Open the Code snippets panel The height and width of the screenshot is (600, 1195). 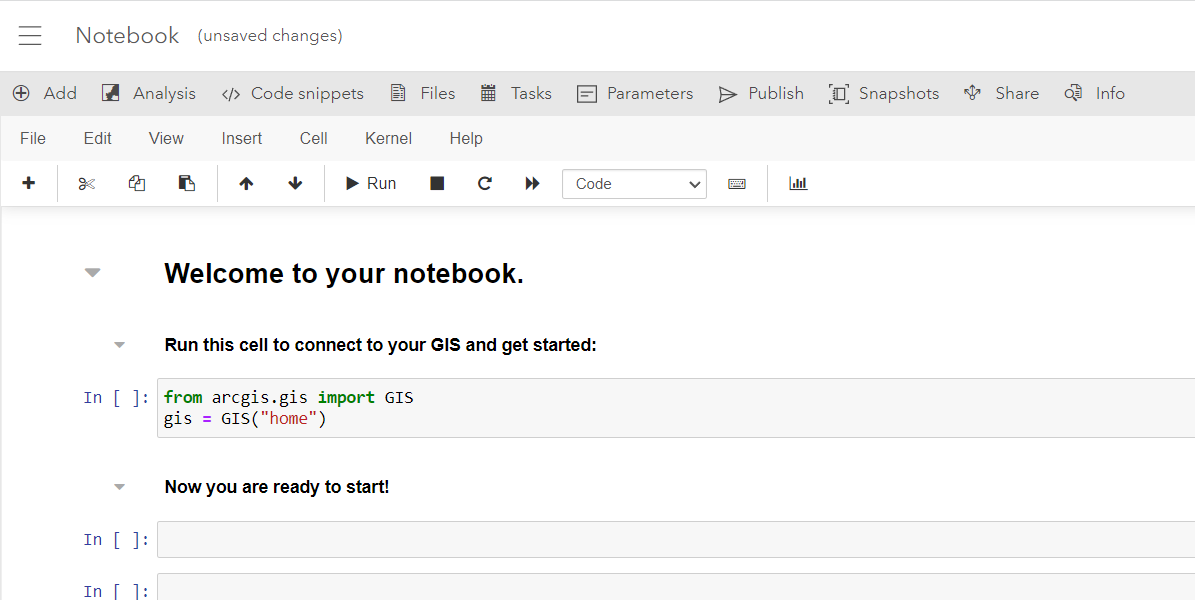(x=293, y=93)
